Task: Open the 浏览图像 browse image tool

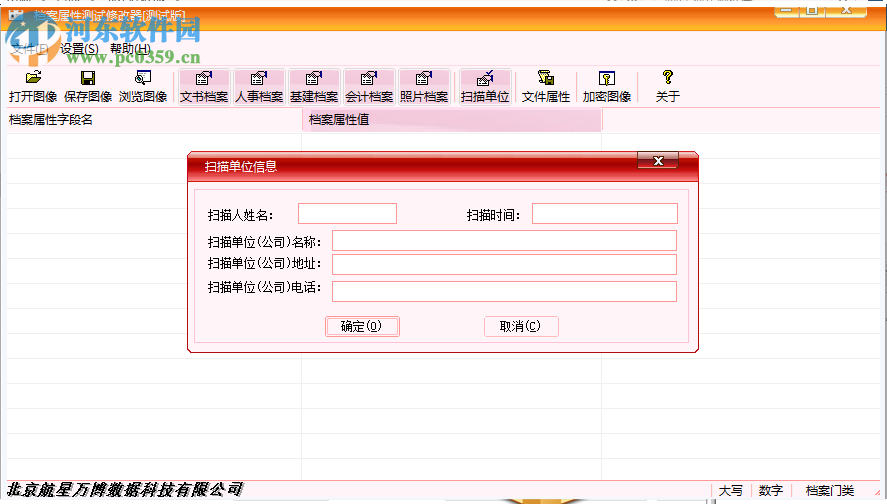Action: (143, 87)
